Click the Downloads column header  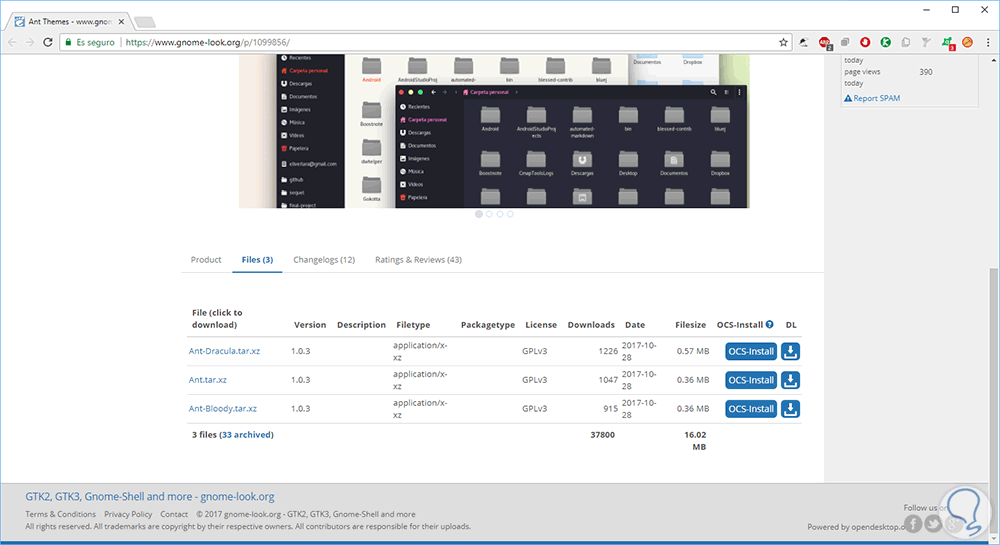point(591,324)
